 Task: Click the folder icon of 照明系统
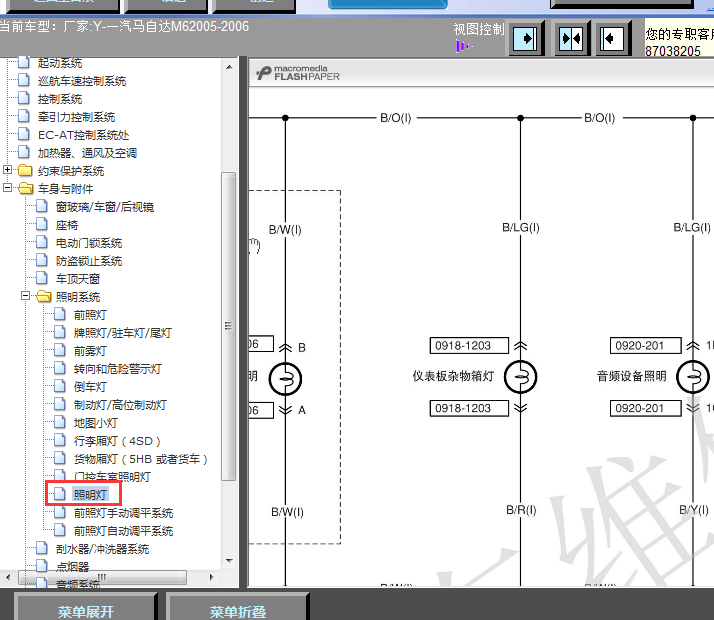point(44,296)
